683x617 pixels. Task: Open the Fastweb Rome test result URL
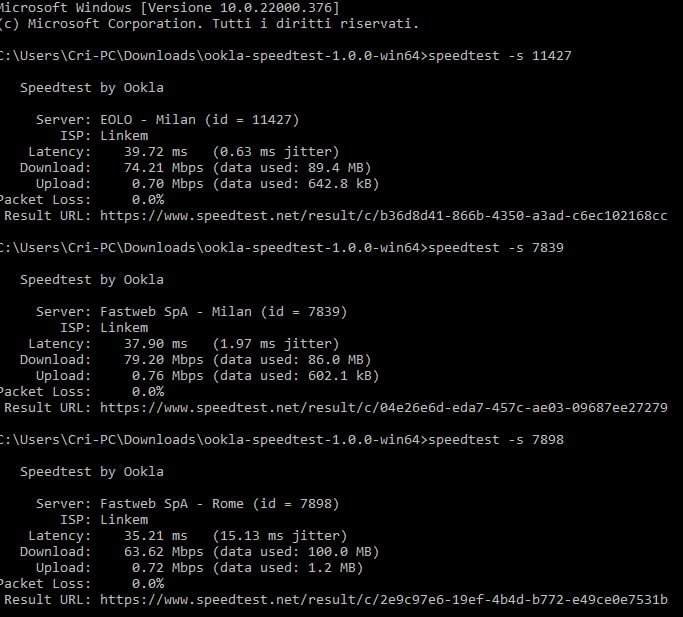384,599
